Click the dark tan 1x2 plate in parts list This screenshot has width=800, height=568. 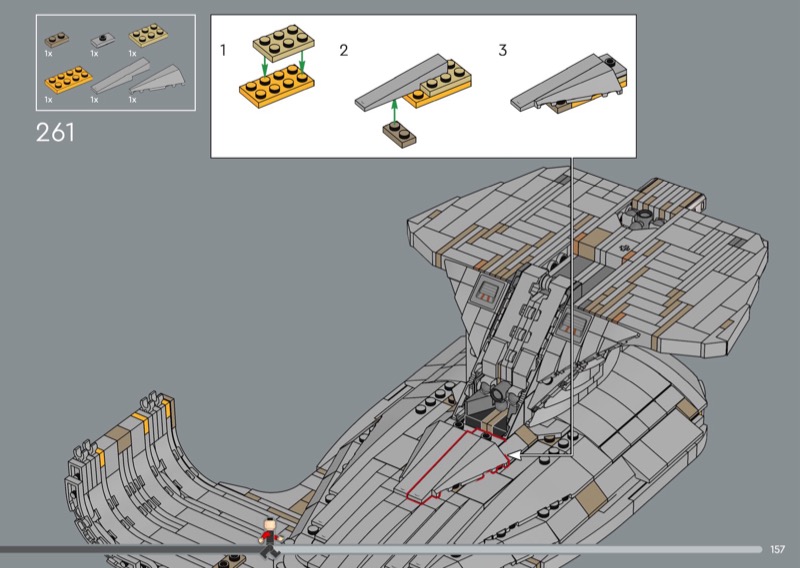pos(55,39)
